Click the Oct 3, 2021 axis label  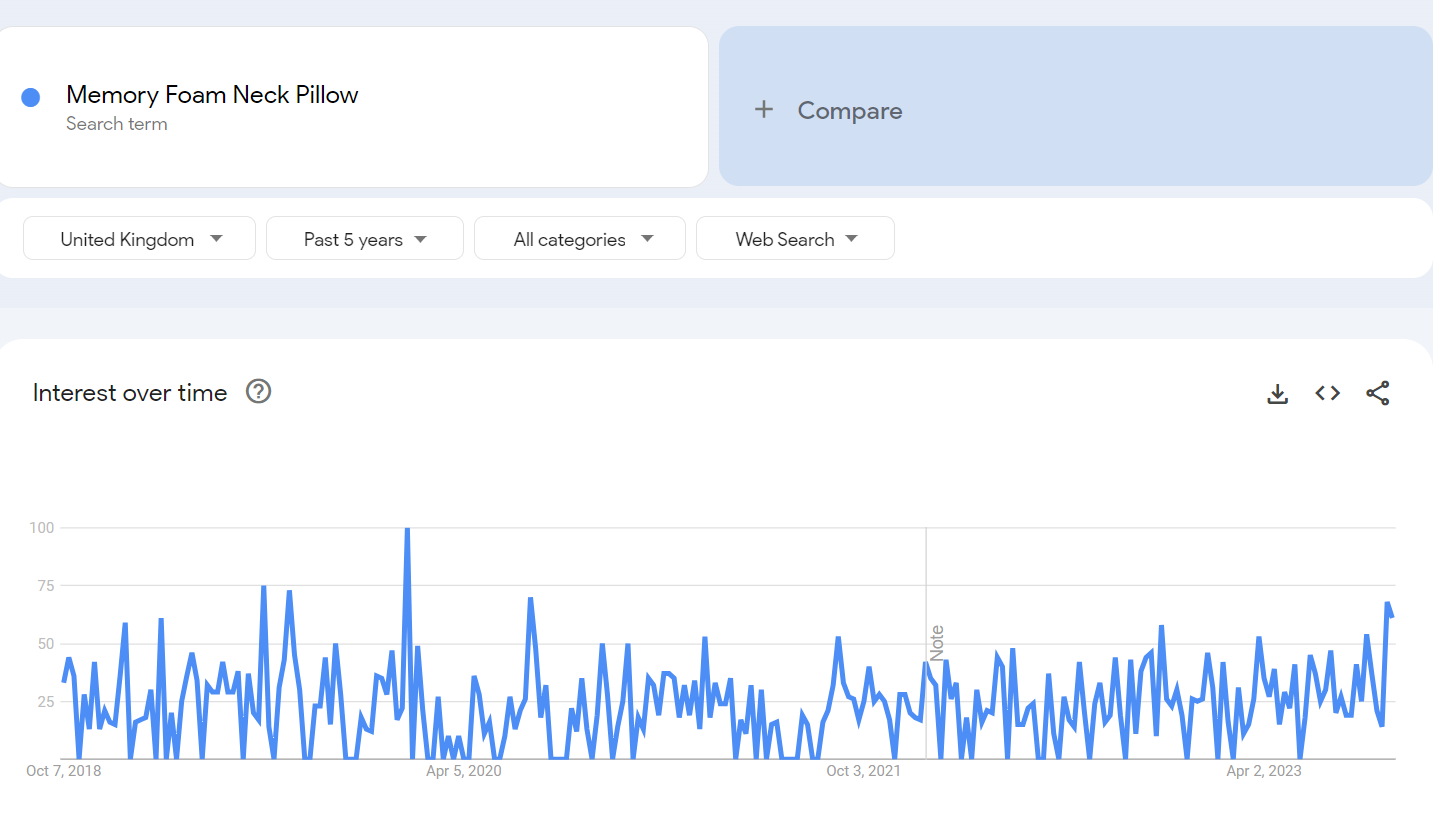pos(864,771)
